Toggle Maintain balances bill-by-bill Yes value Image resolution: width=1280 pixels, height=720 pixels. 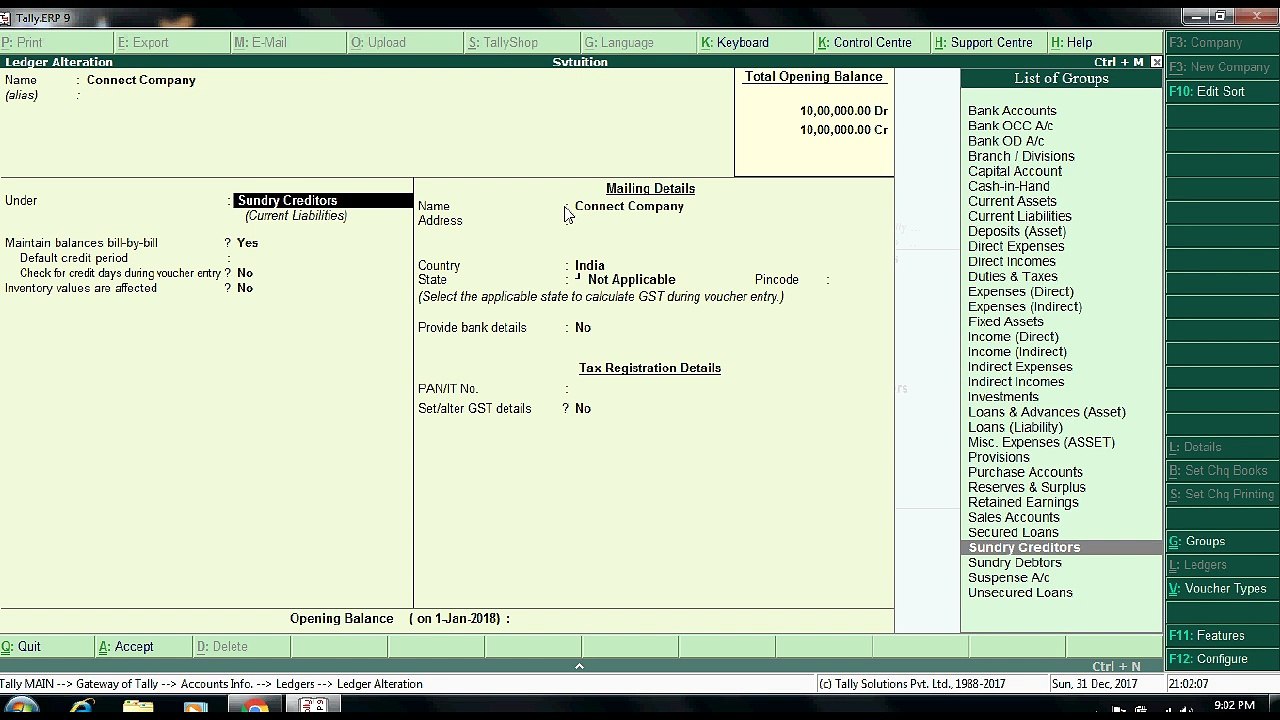(247, 243)
